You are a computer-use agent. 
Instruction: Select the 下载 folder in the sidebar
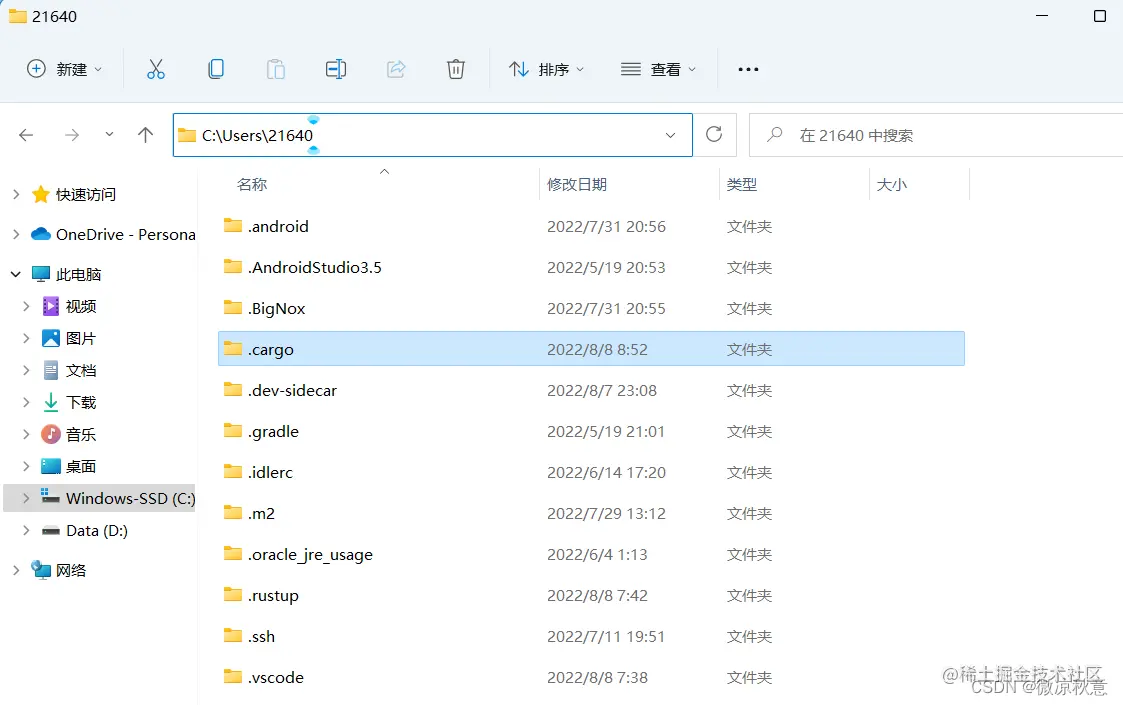point(79,402)
